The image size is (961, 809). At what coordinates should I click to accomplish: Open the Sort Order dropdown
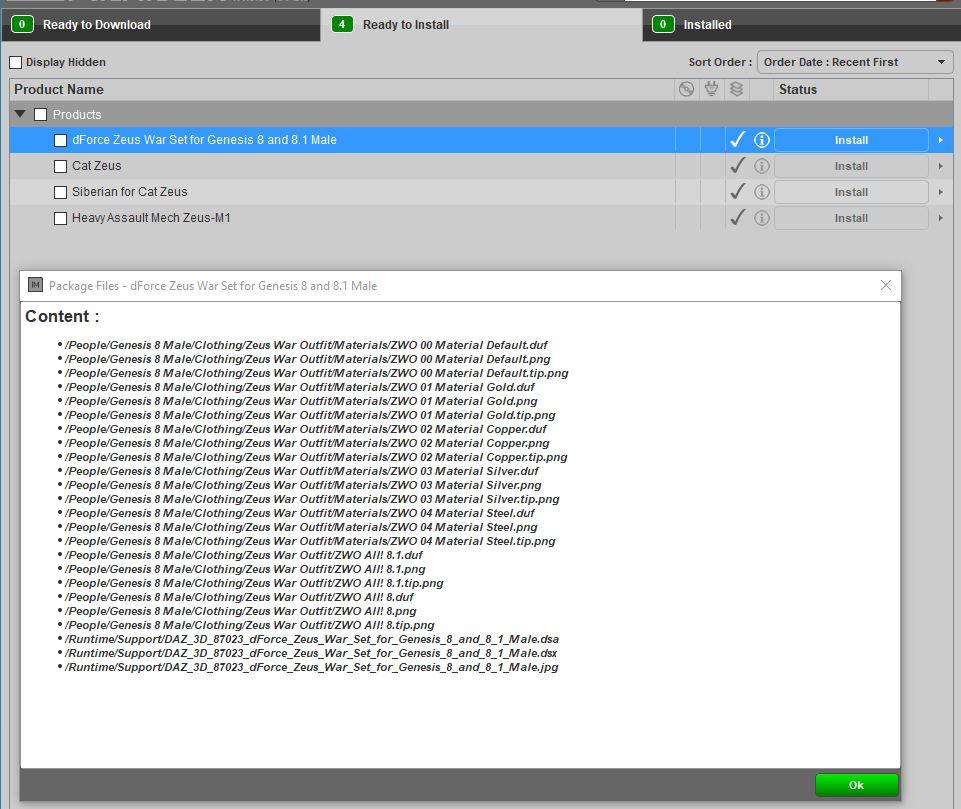855,62
